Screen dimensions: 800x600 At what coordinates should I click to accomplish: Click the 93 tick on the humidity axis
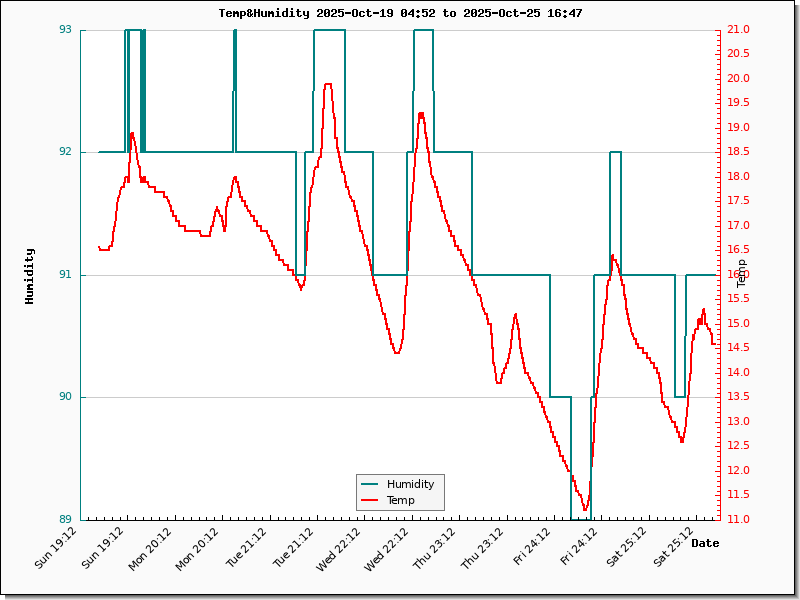pos(65,30)
